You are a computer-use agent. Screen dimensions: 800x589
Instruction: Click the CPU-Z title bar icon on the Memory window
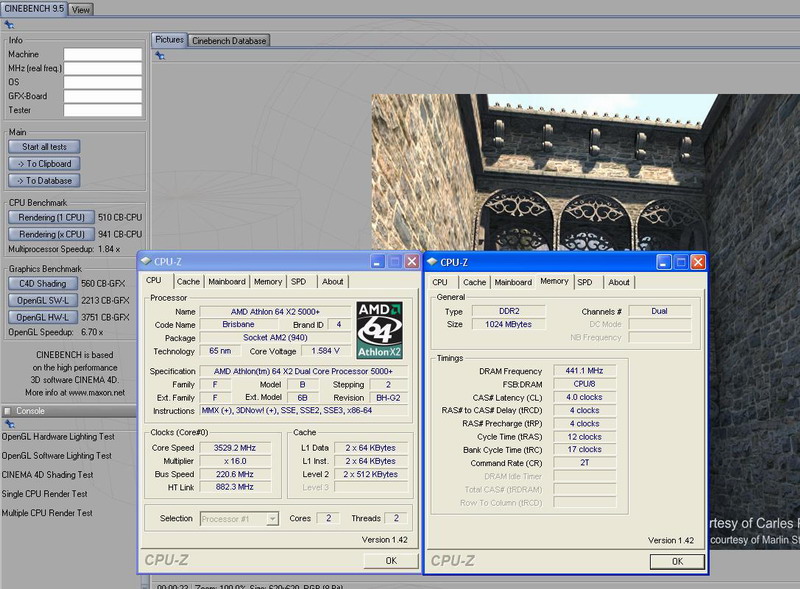coord(432,262)
